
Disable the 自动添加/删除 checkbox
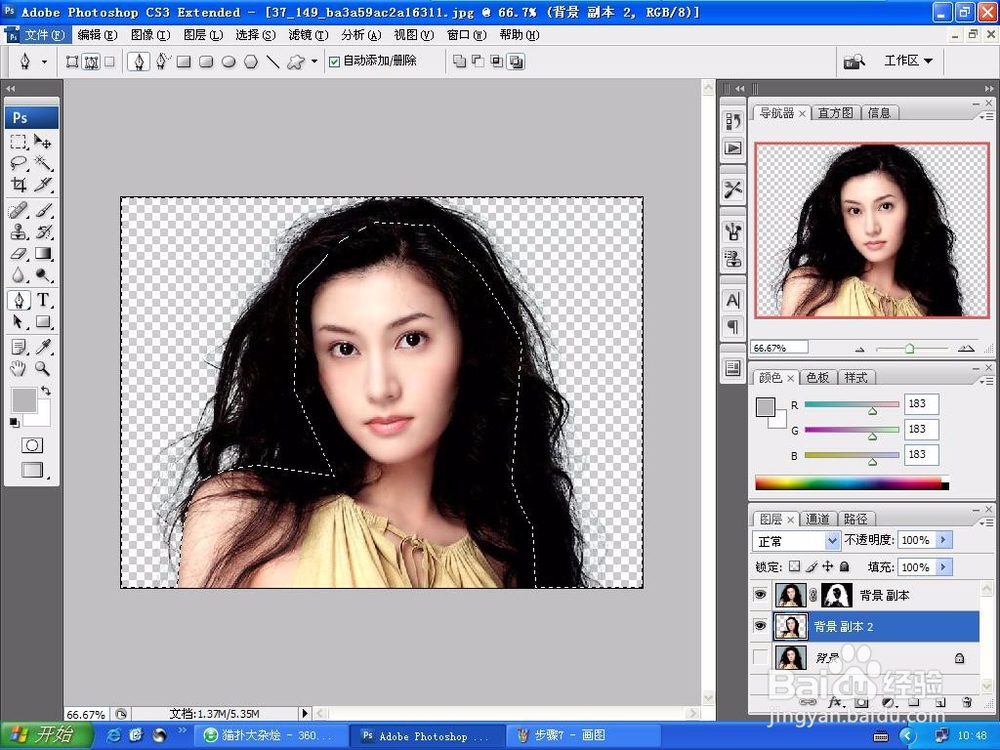coord(333,61)
